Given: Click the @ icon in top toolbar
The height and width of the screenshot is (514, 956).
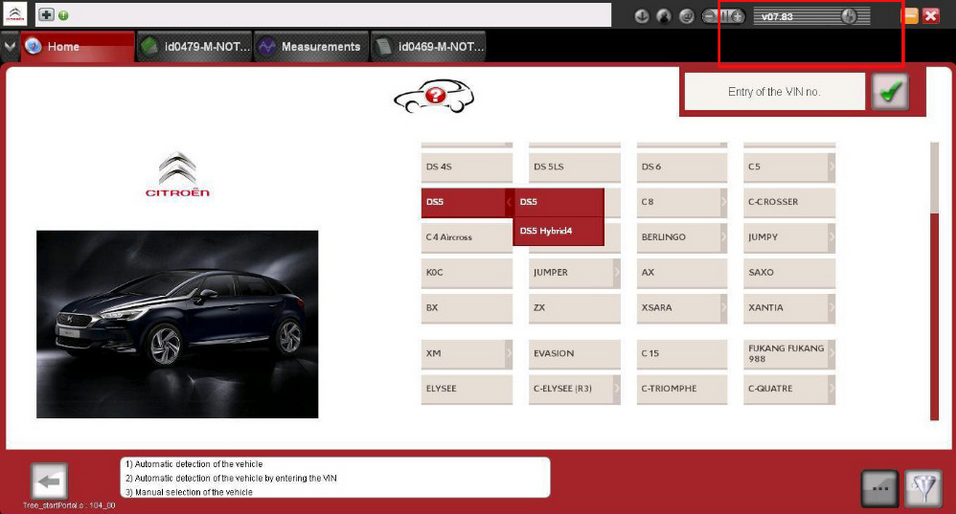Looking at the screenshot, I should (x=687, y=16).
